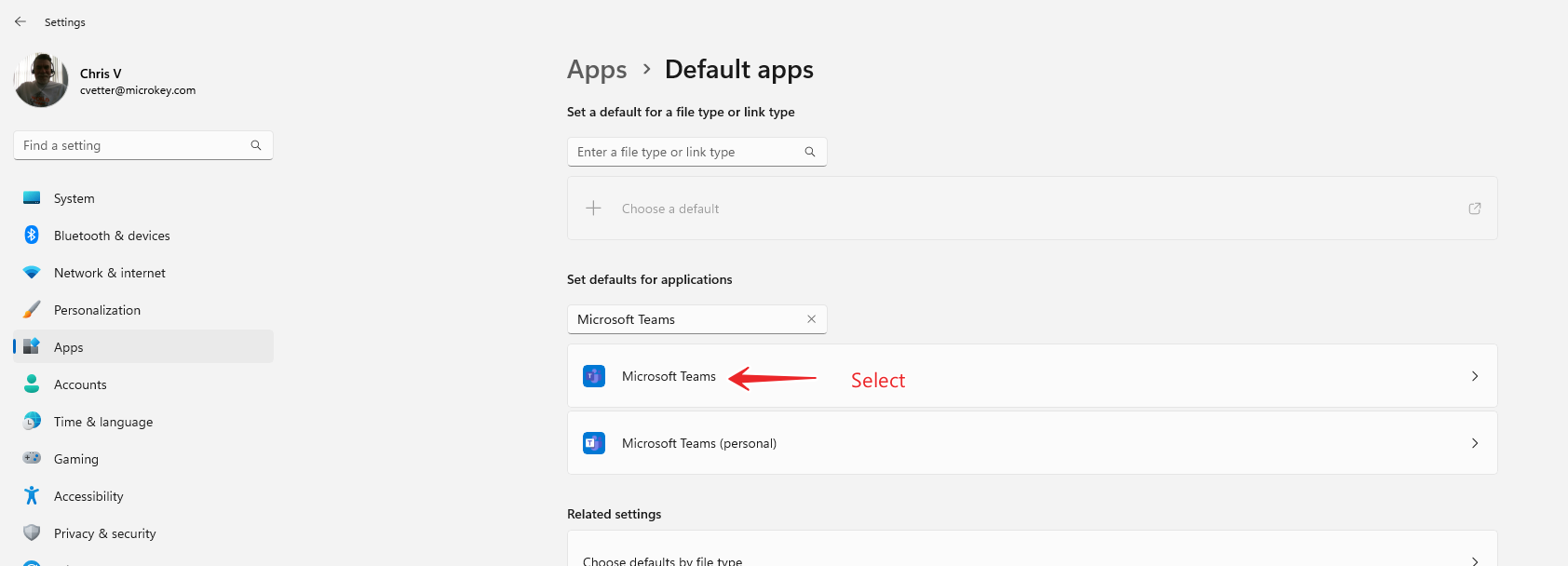Click the Choose a default text
The height and width of the screenshot is (566, 1568).
(670, 209)
